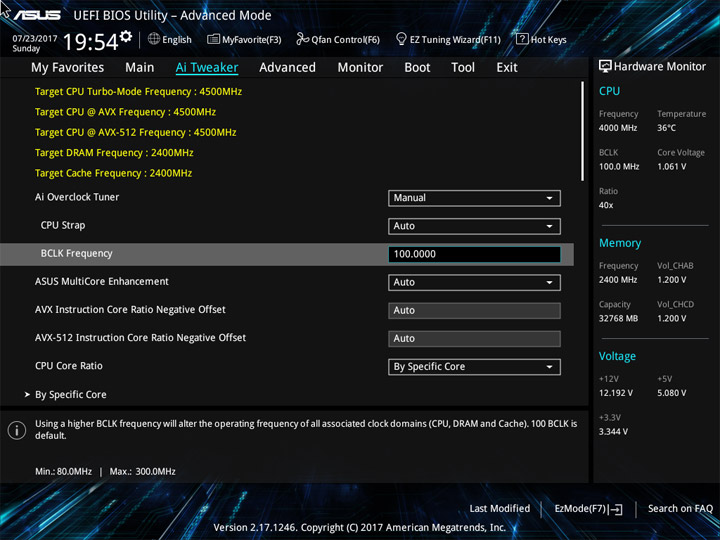
Task: Click the Max.: 300.0MHz text
Action: [142, 472]
